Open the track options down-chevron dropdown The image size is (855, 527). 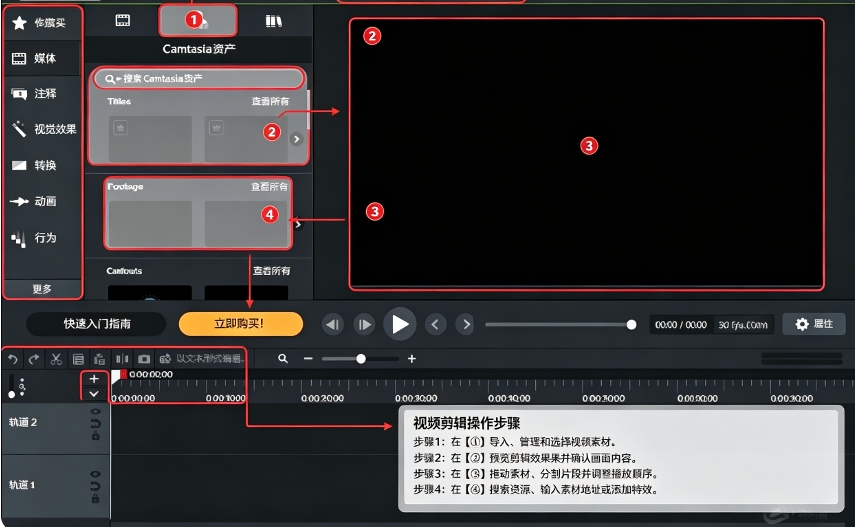tap(94, 393)
